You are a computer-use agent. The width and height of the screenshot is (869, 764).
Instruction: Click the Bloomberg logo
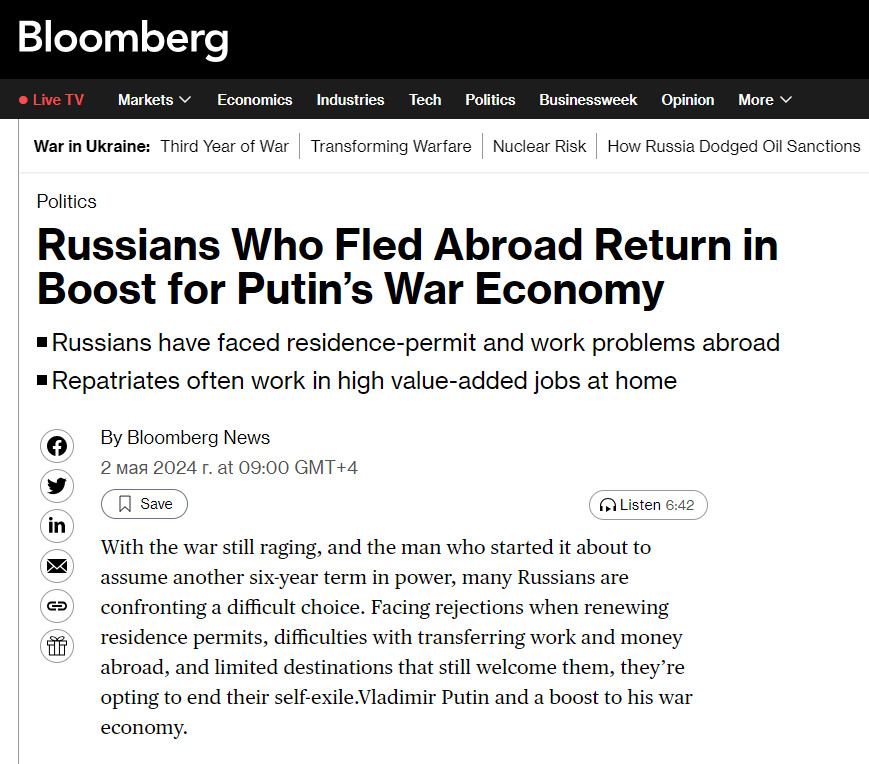click(123, 39)
